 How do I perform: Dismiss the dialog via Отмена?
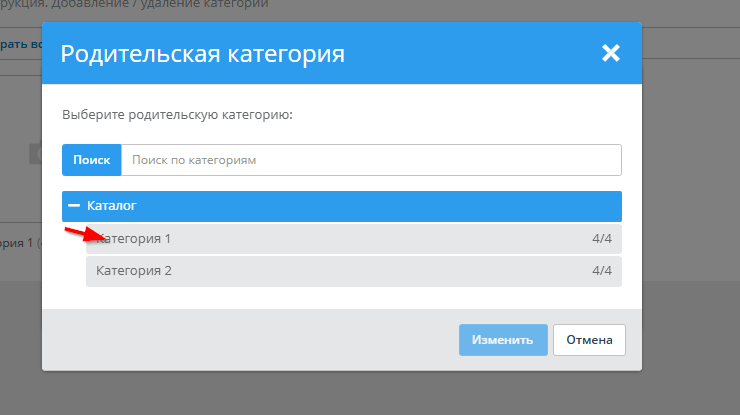tap(589, 340)
